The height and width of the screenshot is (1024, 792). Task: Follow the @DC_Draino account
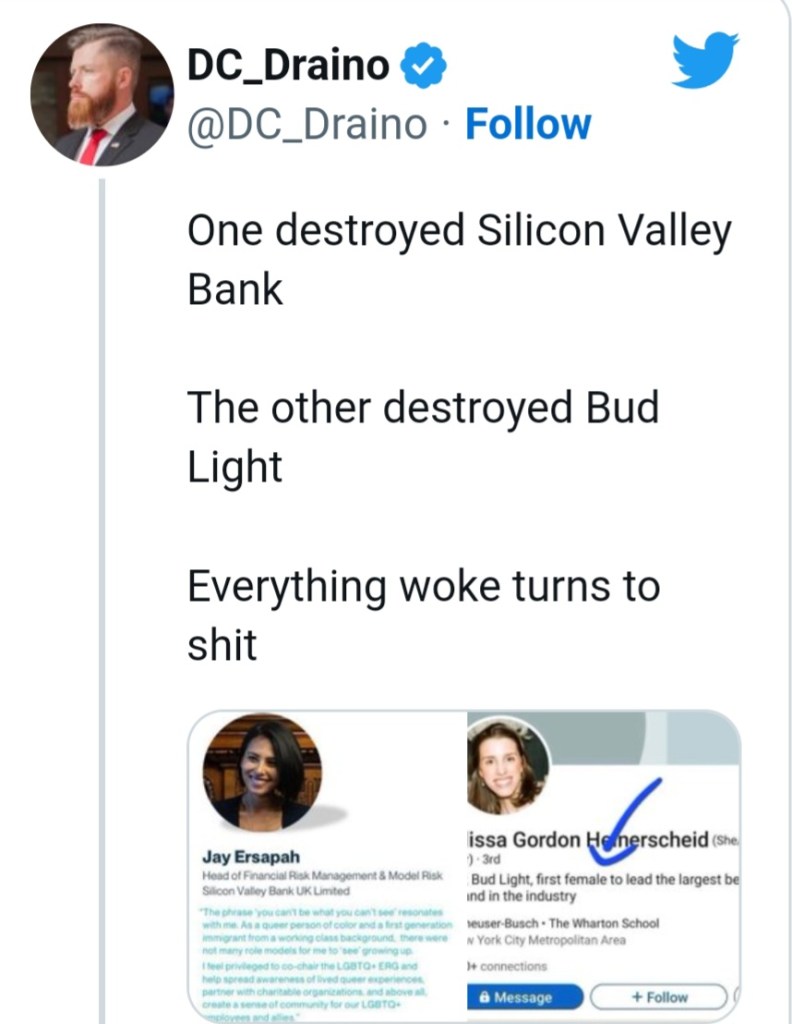click(x=528, y=125)
